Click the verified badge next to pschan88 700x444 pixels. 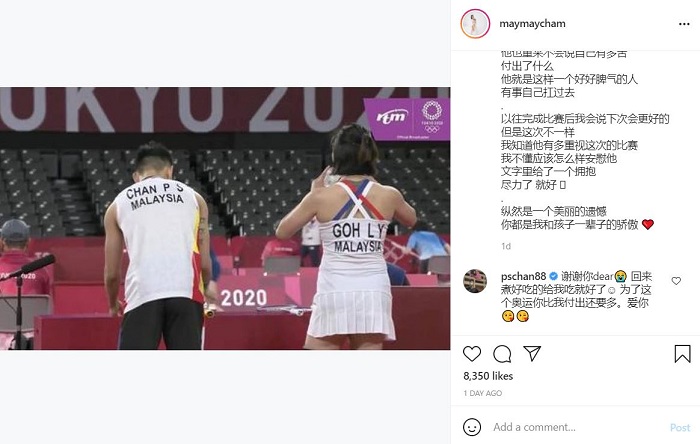(554, 276)
